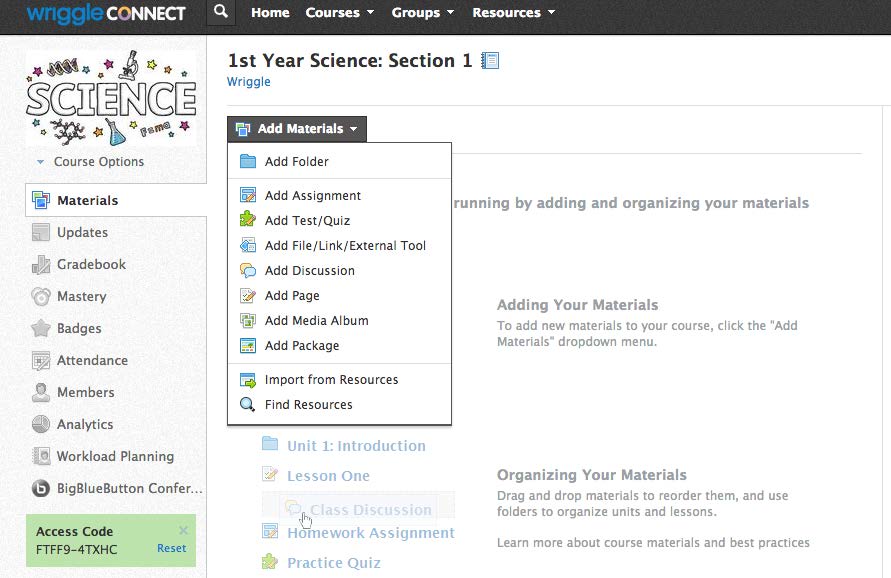Click the Add Test/Quiz puzzle icon

[248, 220]
